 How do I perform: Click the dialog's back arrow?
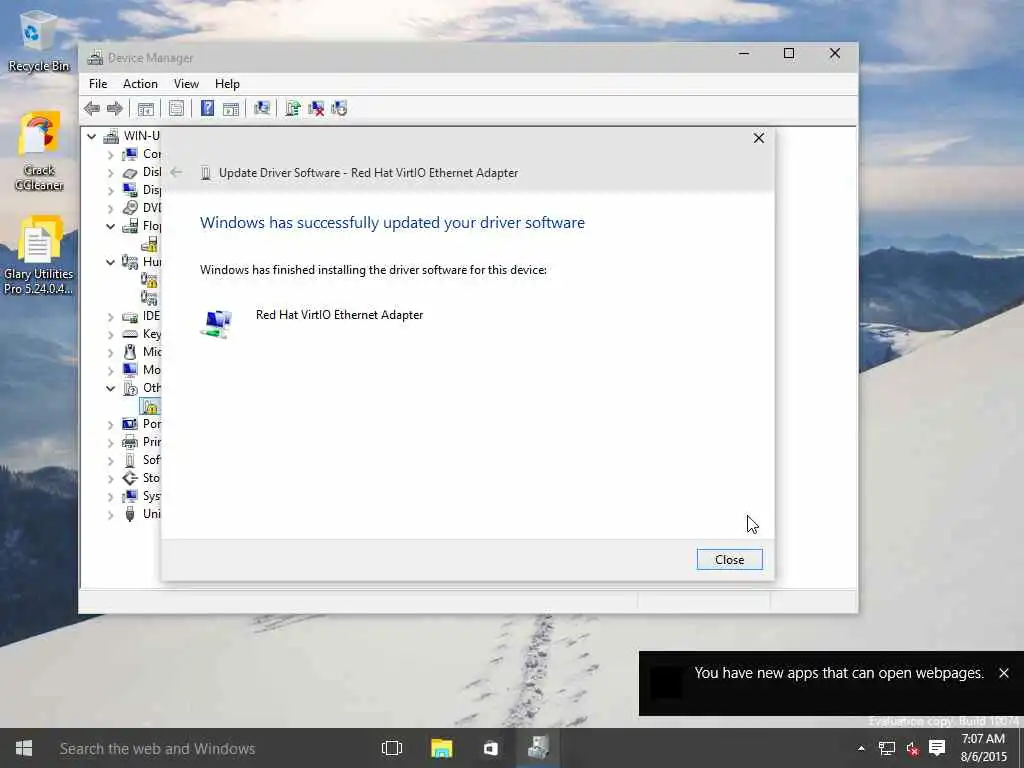[176, 172]
